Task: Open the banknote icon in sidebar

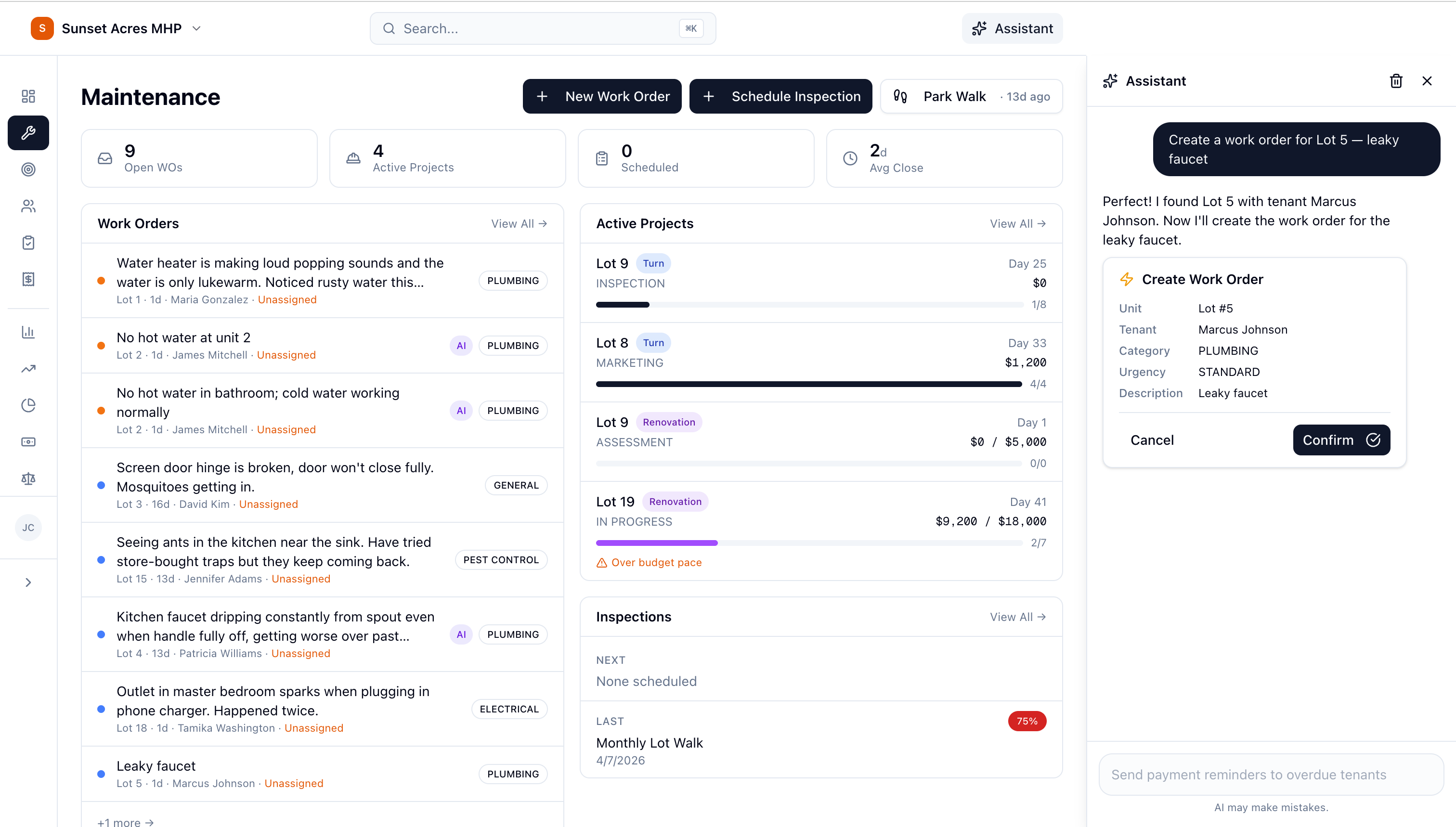Action: click(28, 442)
